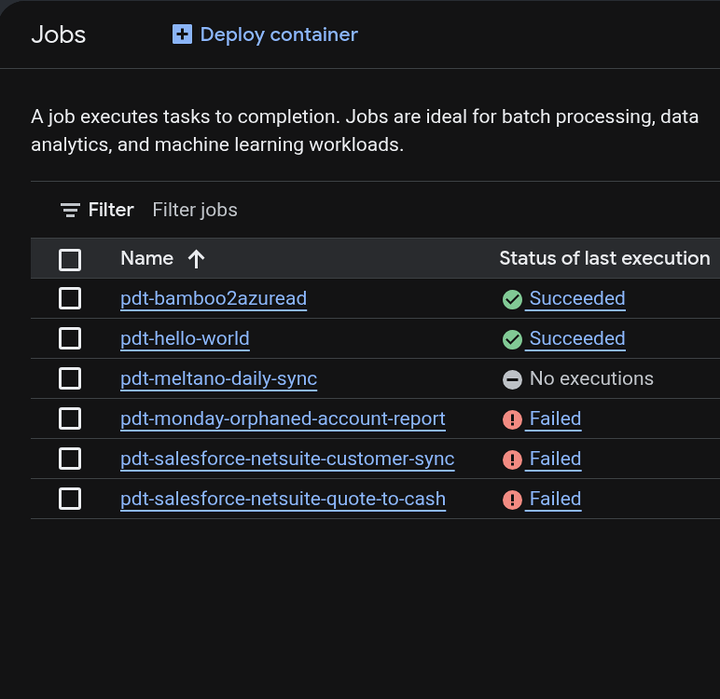
Task: Open the Deploy container link
Action: point(265,35)
